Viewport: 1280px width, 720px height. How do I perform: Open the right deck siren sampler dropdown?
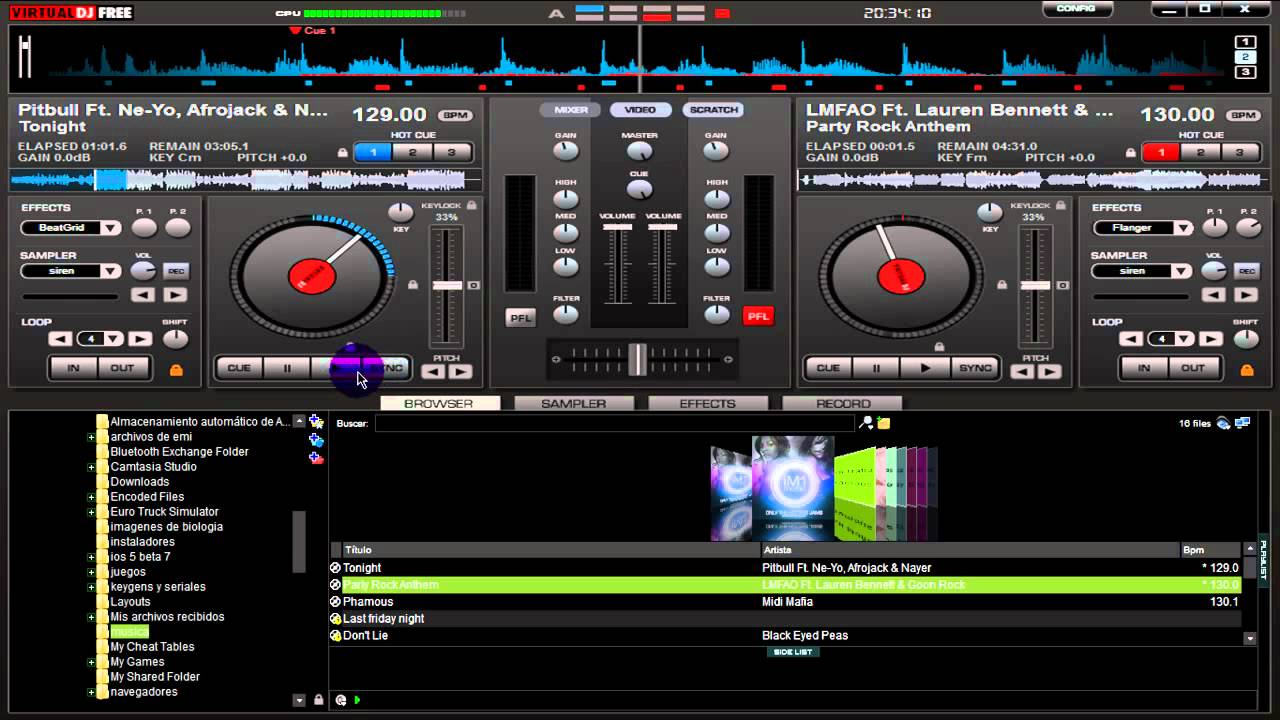coord(1183,271)
